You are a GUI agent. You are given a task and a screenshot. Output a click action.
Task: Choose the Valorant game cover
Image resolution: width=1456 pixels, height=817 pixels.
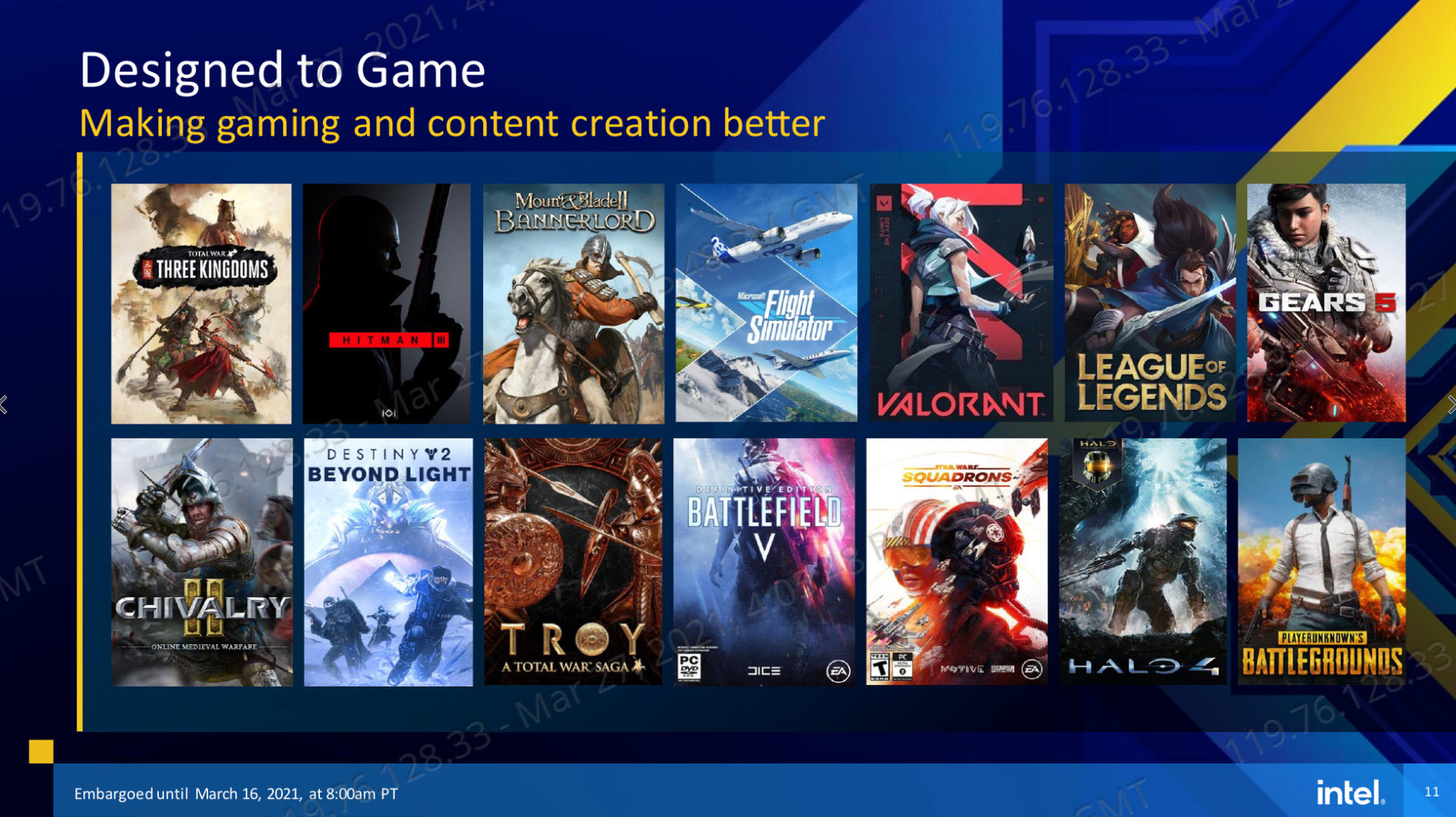pyautogui.click(x=961, y=303)
